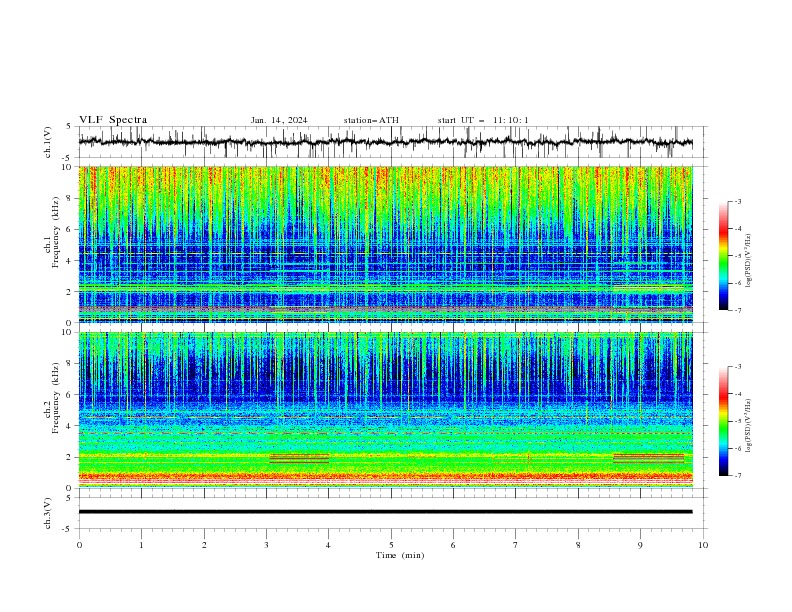Select the log(PSD) label beside the ch.2 colorbar
Image resolution: width=792 pixels, height=612 pixels.
749,426
